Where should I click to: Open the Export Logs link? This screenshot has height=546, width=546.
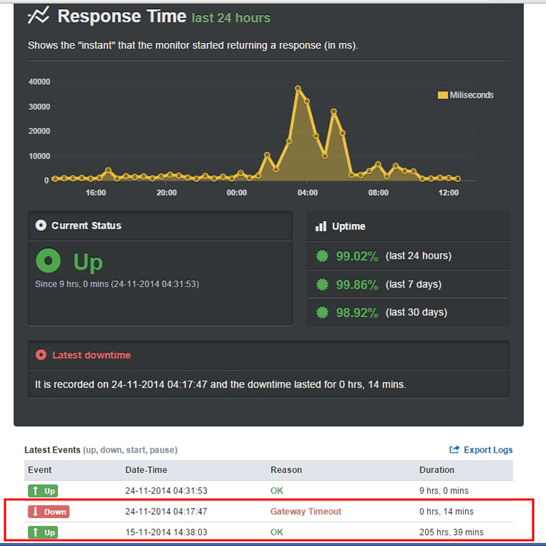[488, 450]
